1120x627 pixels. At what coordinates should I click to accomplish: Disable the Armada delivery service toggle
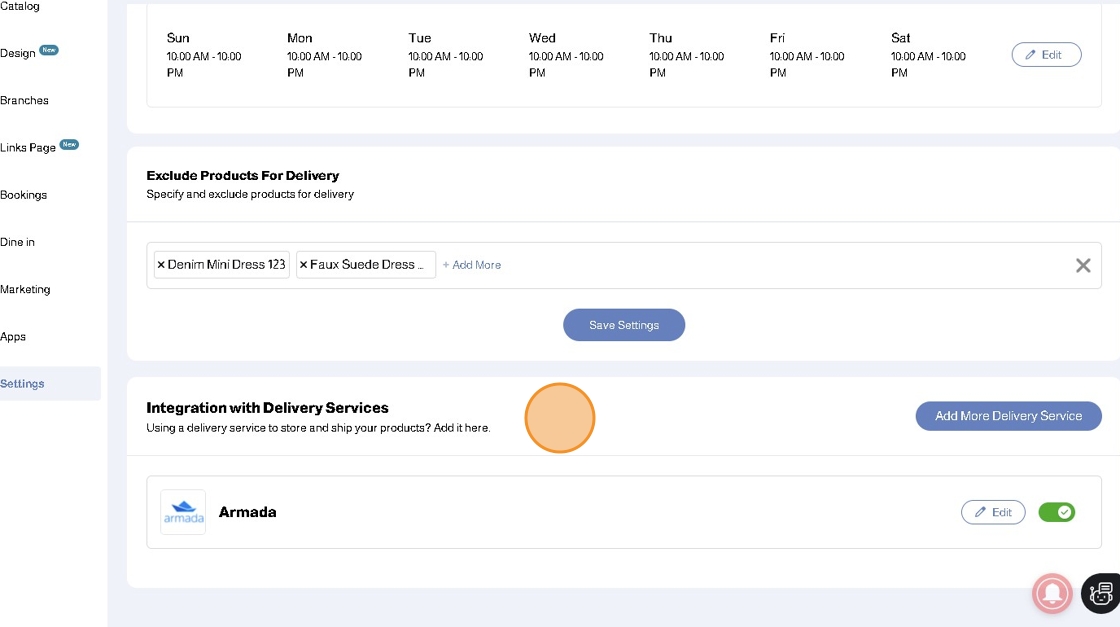coord(1056,512)
